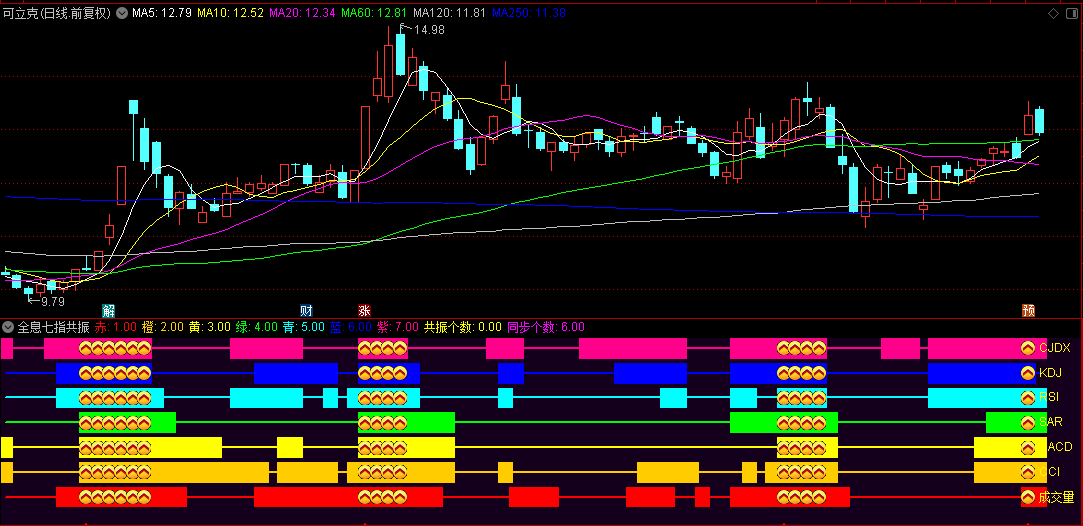The width and height of the screenshot is (1083, 526).
Task: Click the last cyan candlestick on the right
Action: coord(1039,121)
